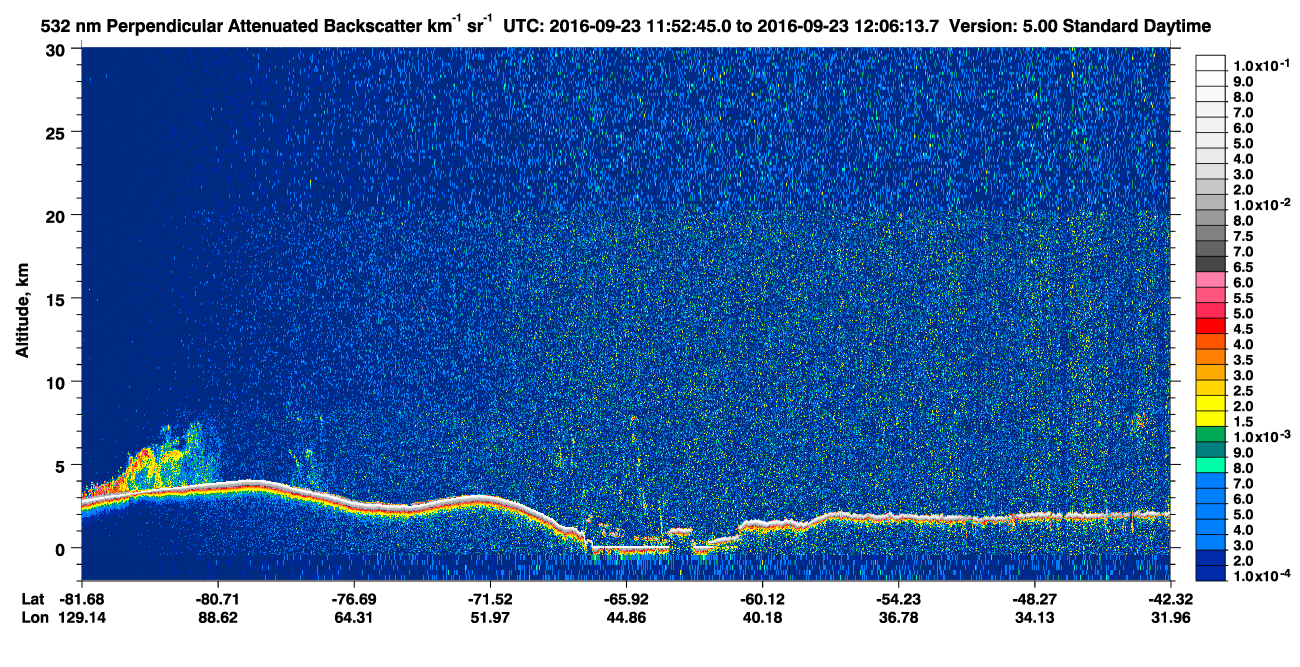Click the "Altitude, km" axis label
The image size is (1300, 667).
click(x=22, y=312)
